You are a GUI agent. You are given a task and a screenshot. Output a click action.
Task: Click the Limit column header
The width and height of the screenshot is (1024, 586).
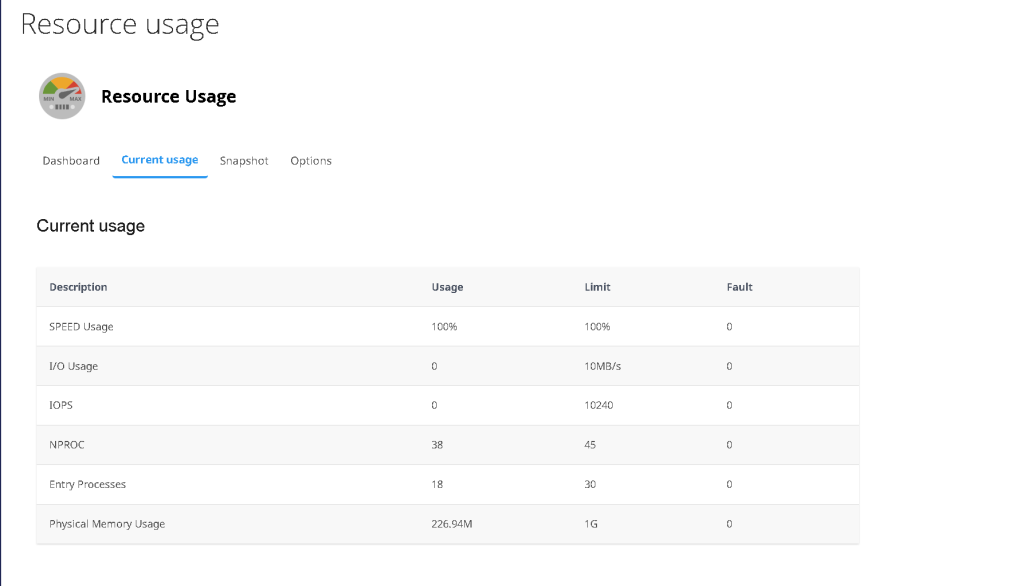(597, 287)
